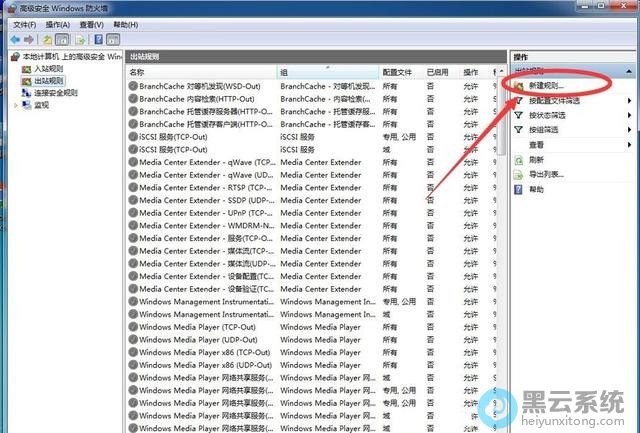Viewport: 640px width, 433px height.
Task: Click the 按状态筛选 filter funnel icon
Action: click(x=518, y=116)
